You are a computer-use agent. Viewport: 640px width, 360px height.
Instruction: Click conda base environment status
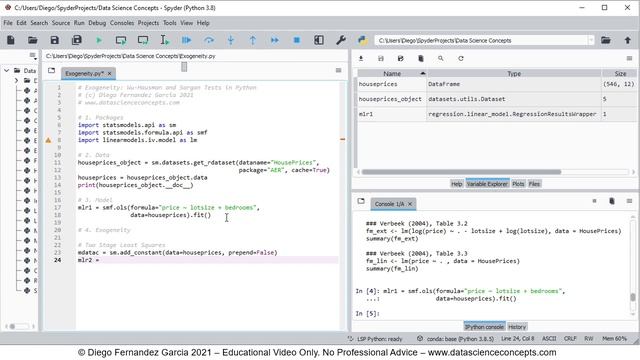point(456,338)
